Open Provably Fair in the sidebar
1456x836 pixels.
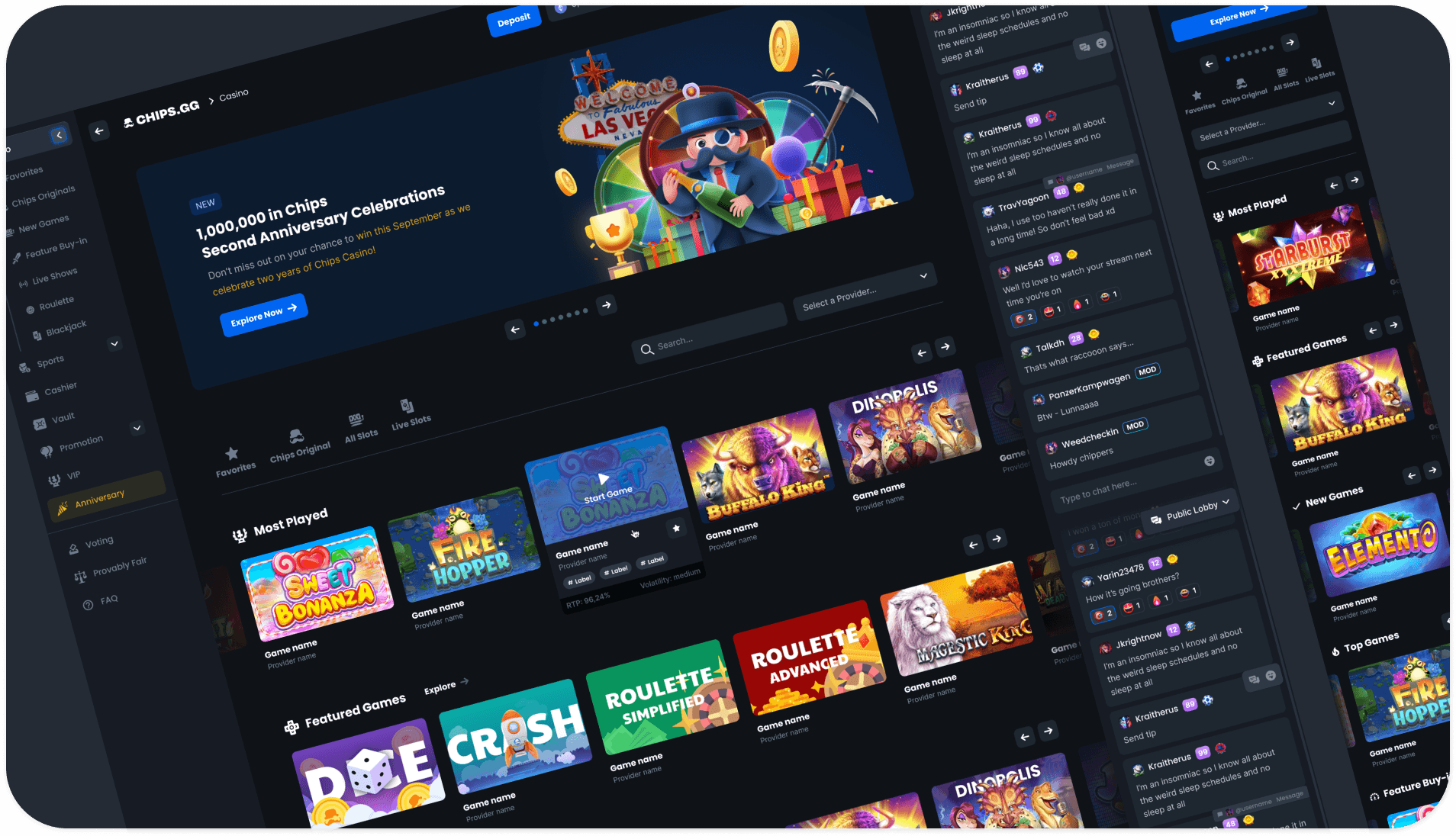[111, 568]
